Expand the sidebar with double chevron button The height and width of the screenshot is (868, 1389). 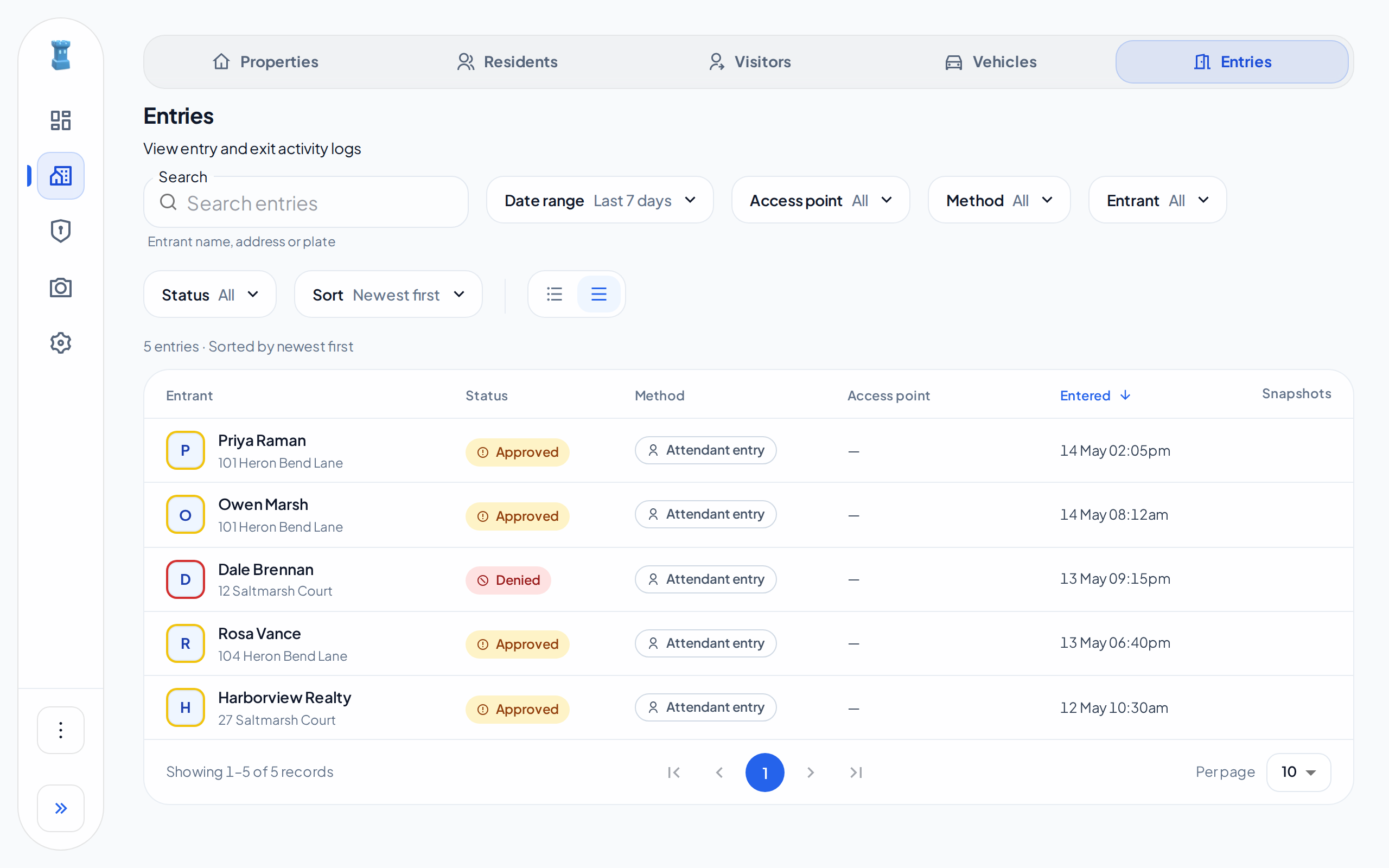click(x=61, y=808)
